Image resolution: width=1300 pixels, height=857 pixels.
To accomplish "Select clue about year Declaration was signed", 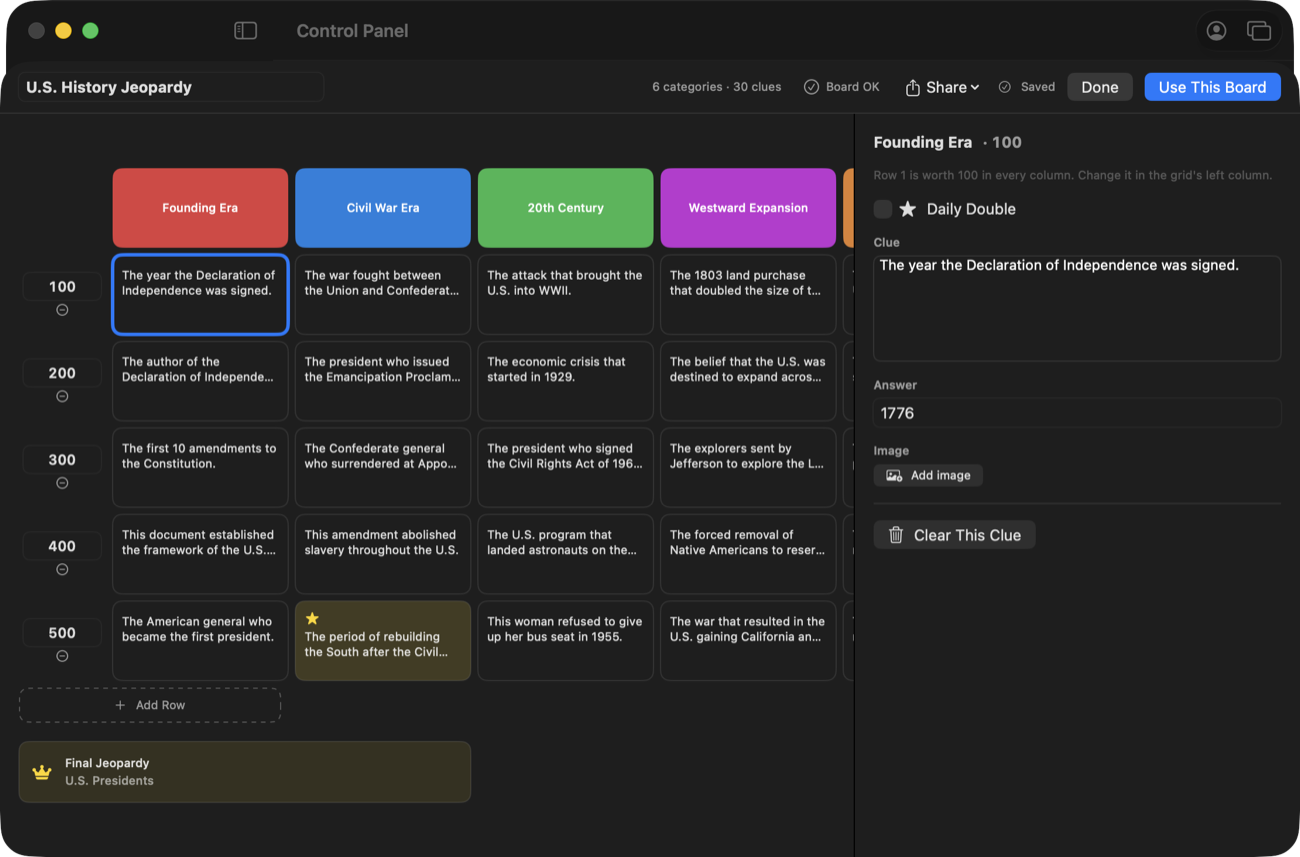I will (x=200, y=294).
